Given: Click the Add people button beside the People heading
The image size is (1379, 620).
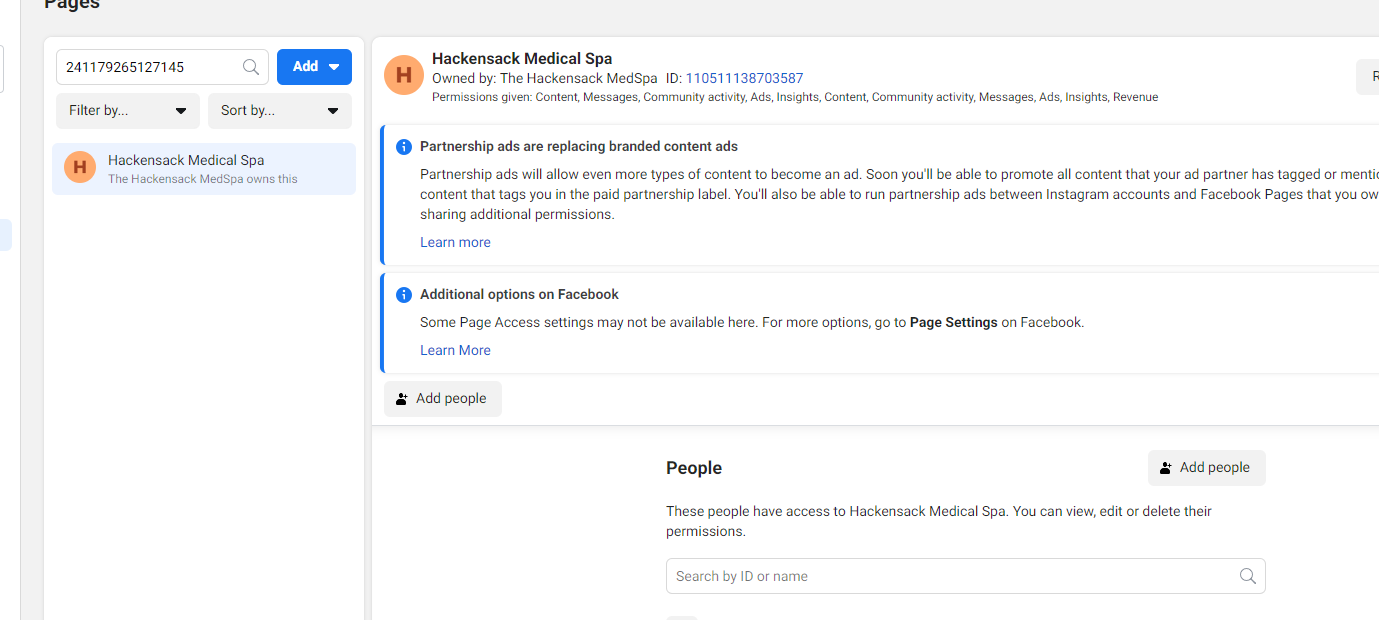Looking at the screenshot, I should [1207, 468].
